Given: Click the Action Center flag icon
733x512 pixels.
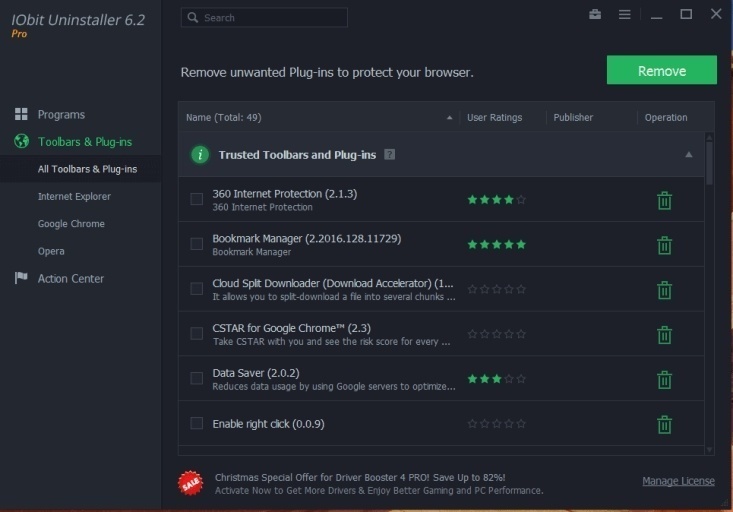Looking at the screenshot, I should (x=21, y=278).
